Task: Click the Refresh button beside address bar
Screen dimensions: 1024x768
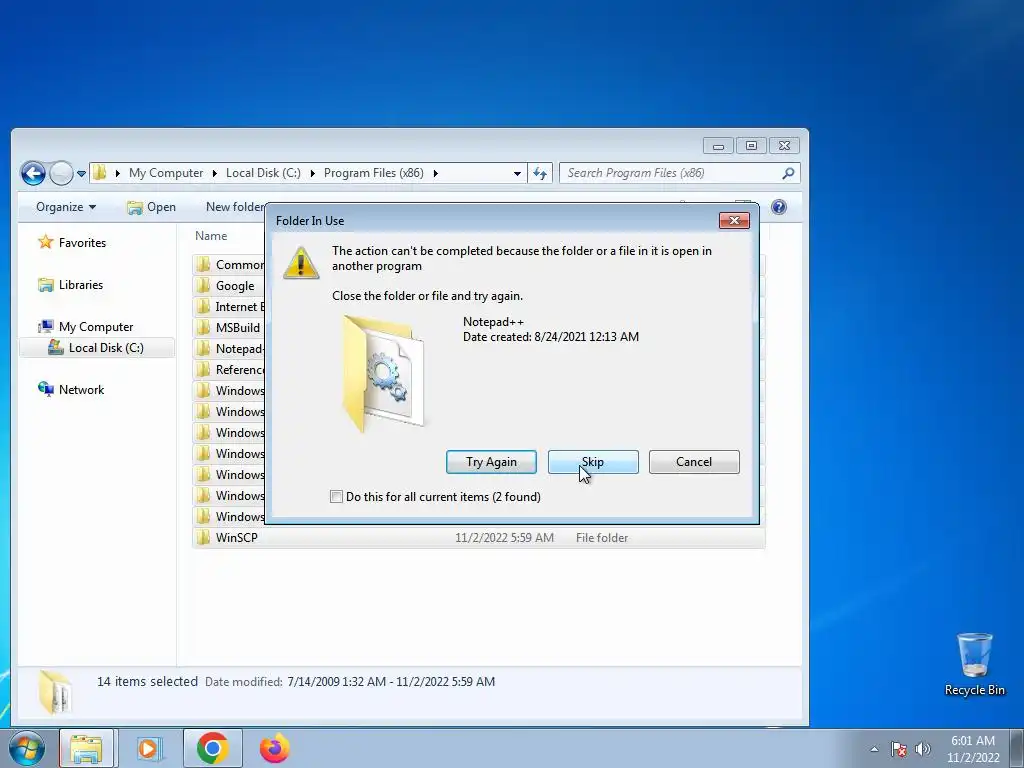Action: 540,173
